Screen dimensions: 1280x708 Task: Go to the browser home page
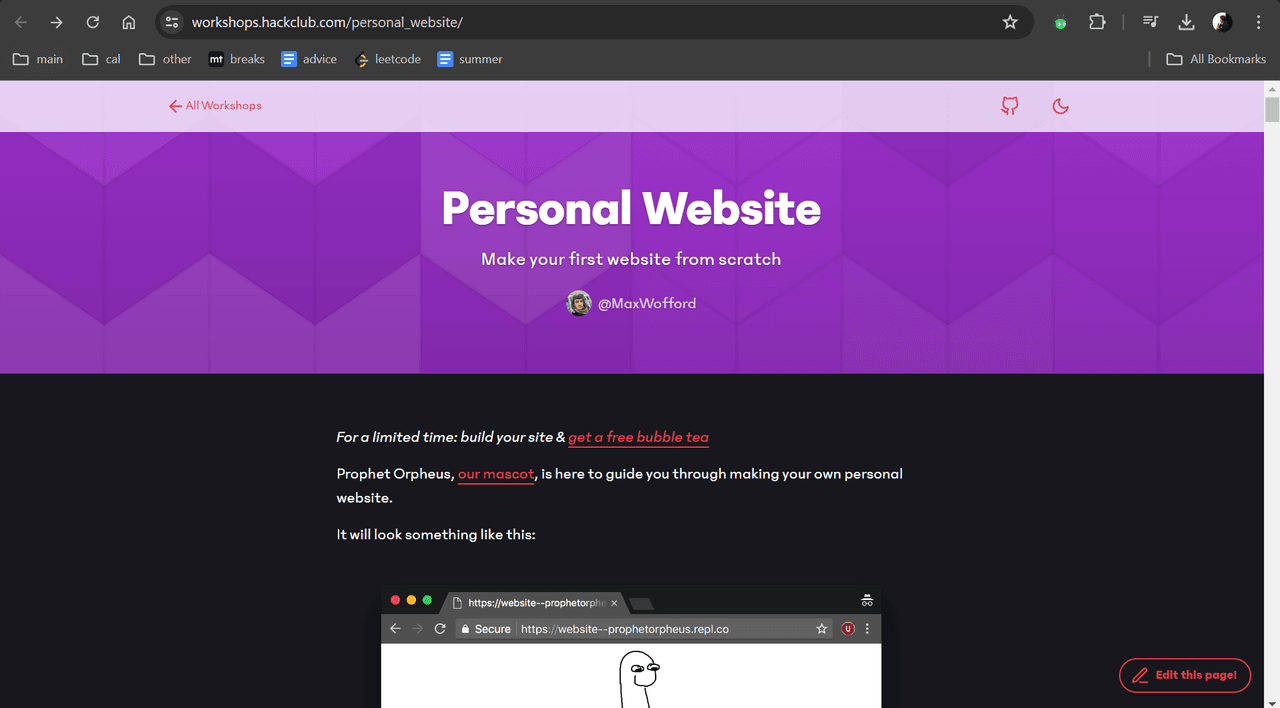click(x=129, y=22)
